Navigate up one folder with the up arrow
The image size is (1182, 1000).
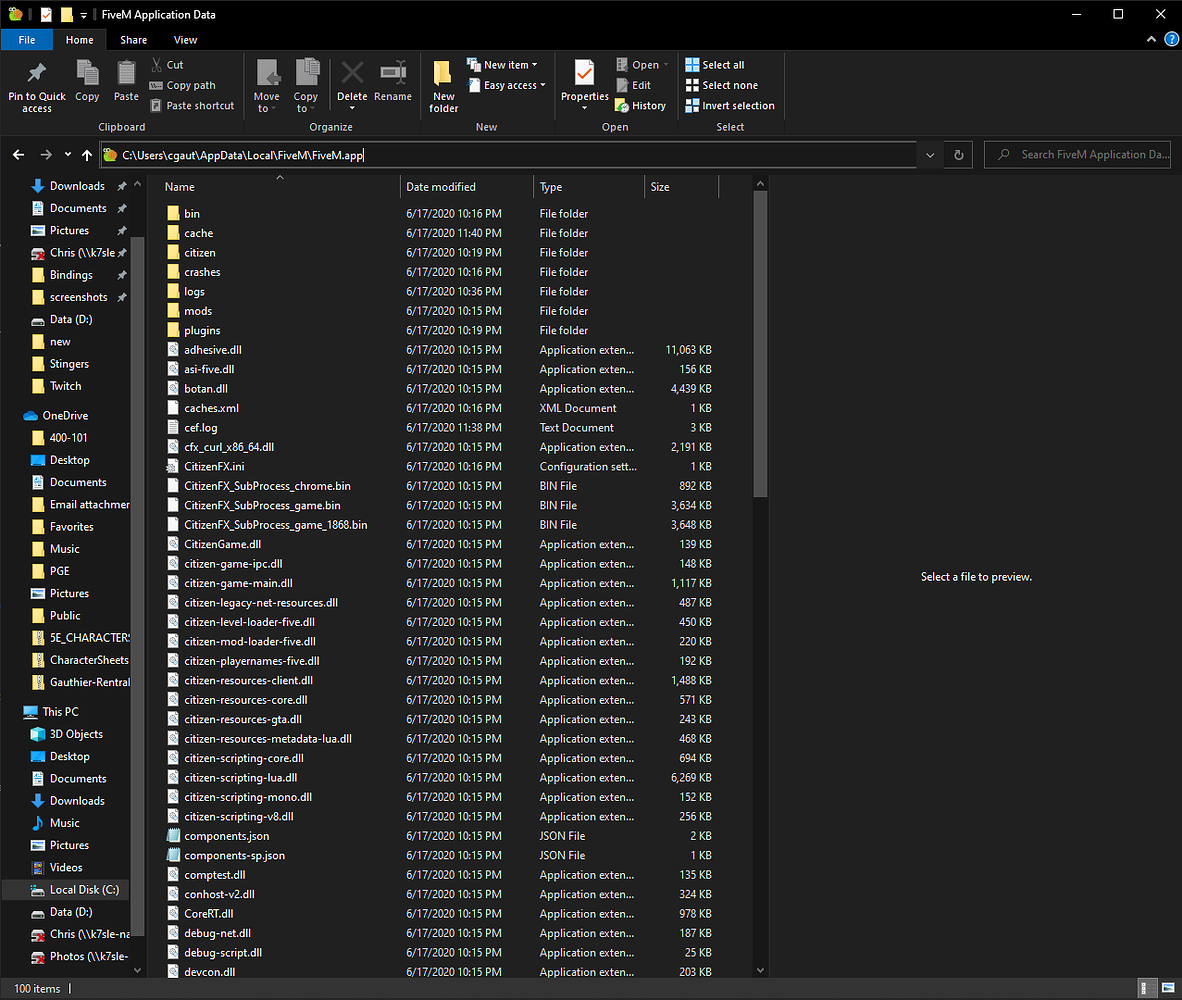tap(86, 155)
